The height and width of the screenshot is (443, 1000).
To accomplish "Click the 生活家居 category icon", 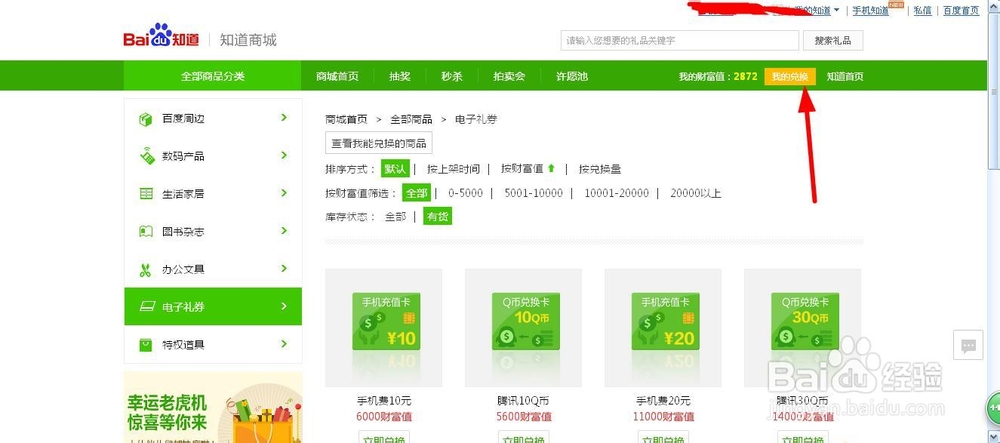I will (x=146, y=194).
